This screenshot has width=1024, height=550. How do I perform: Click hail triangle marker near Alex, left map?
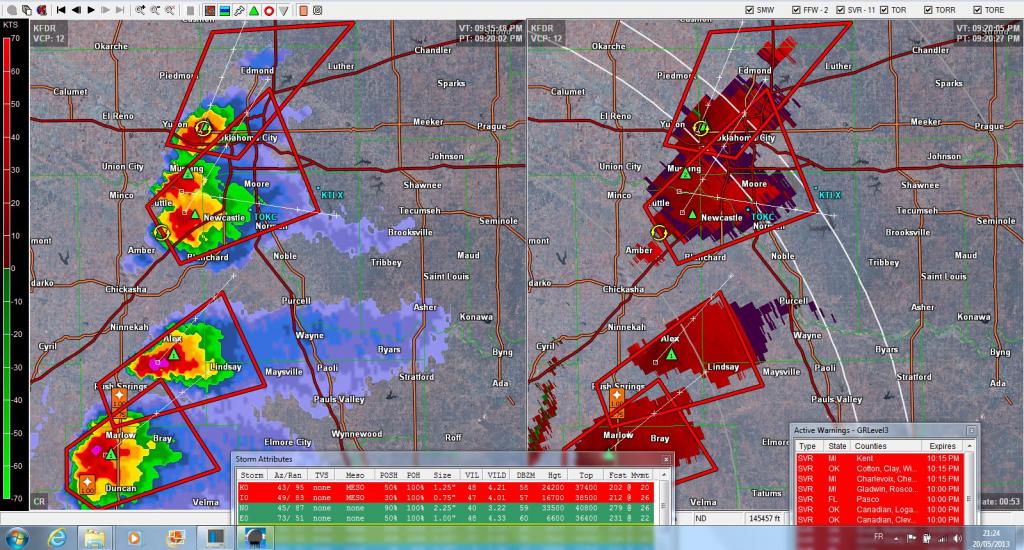click(x=173, y=353)
